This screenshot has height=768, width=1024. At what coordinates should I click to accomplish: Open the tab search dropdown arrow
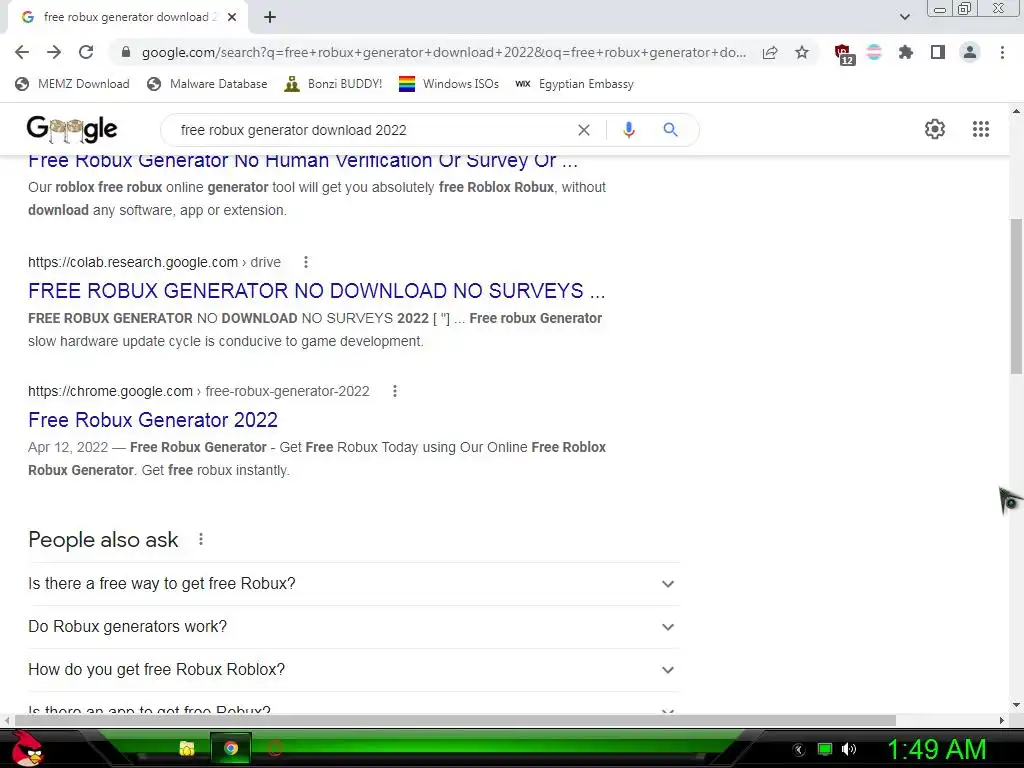coord(904,17)
